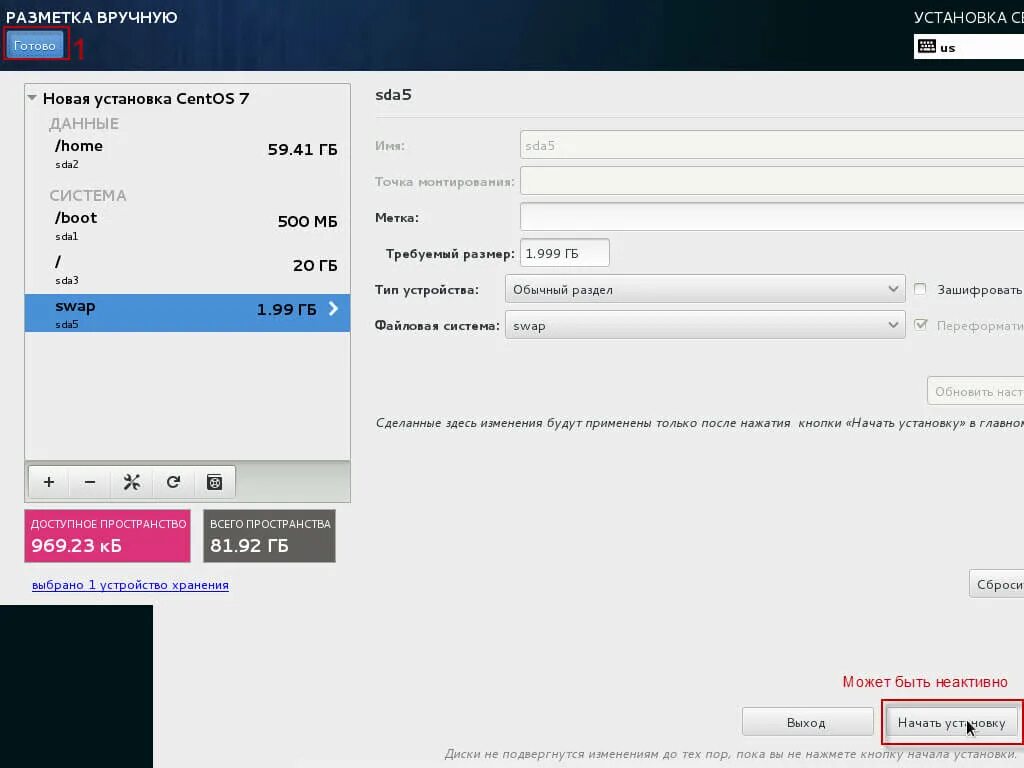Select the /boot sda1 partition

click(187, 225)
